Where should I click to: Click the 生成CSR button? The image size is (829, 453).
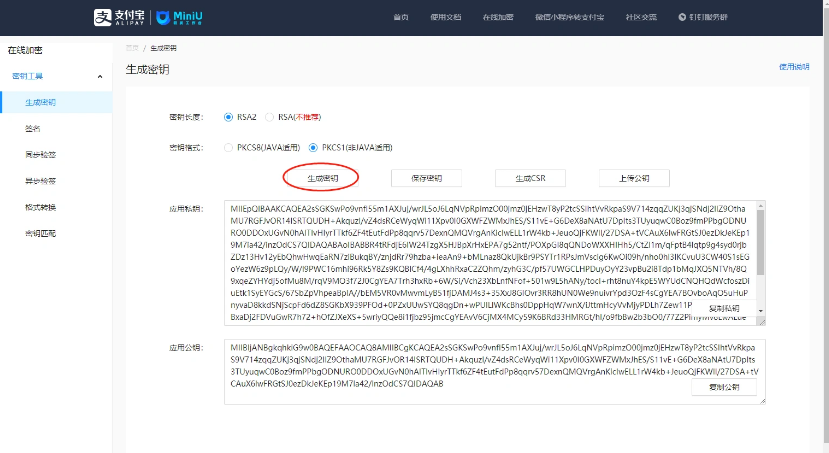pyautogui.click(x=530, y=178)
